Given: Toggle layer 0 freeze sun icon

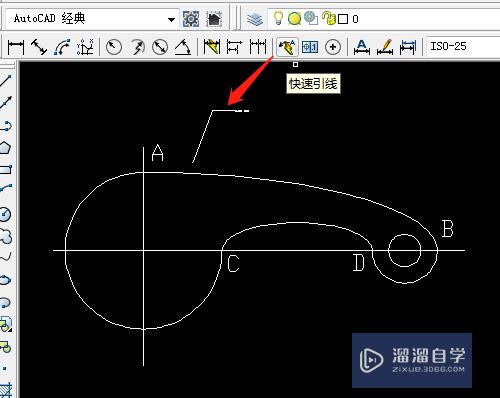Looking at the screenshot, I should tap(294, 19).
